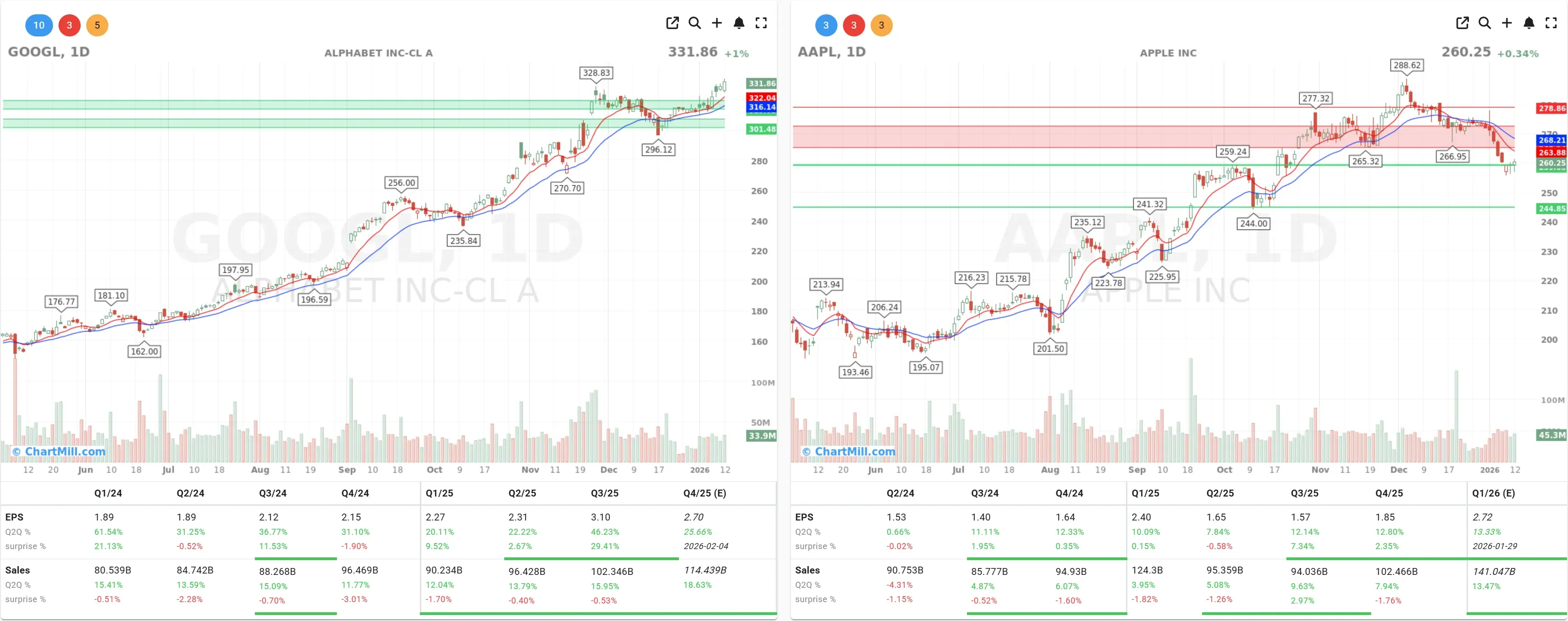Click the search magnifier on GOOGL chart
The image size is (1568, 621).
[x=695, y=23]
